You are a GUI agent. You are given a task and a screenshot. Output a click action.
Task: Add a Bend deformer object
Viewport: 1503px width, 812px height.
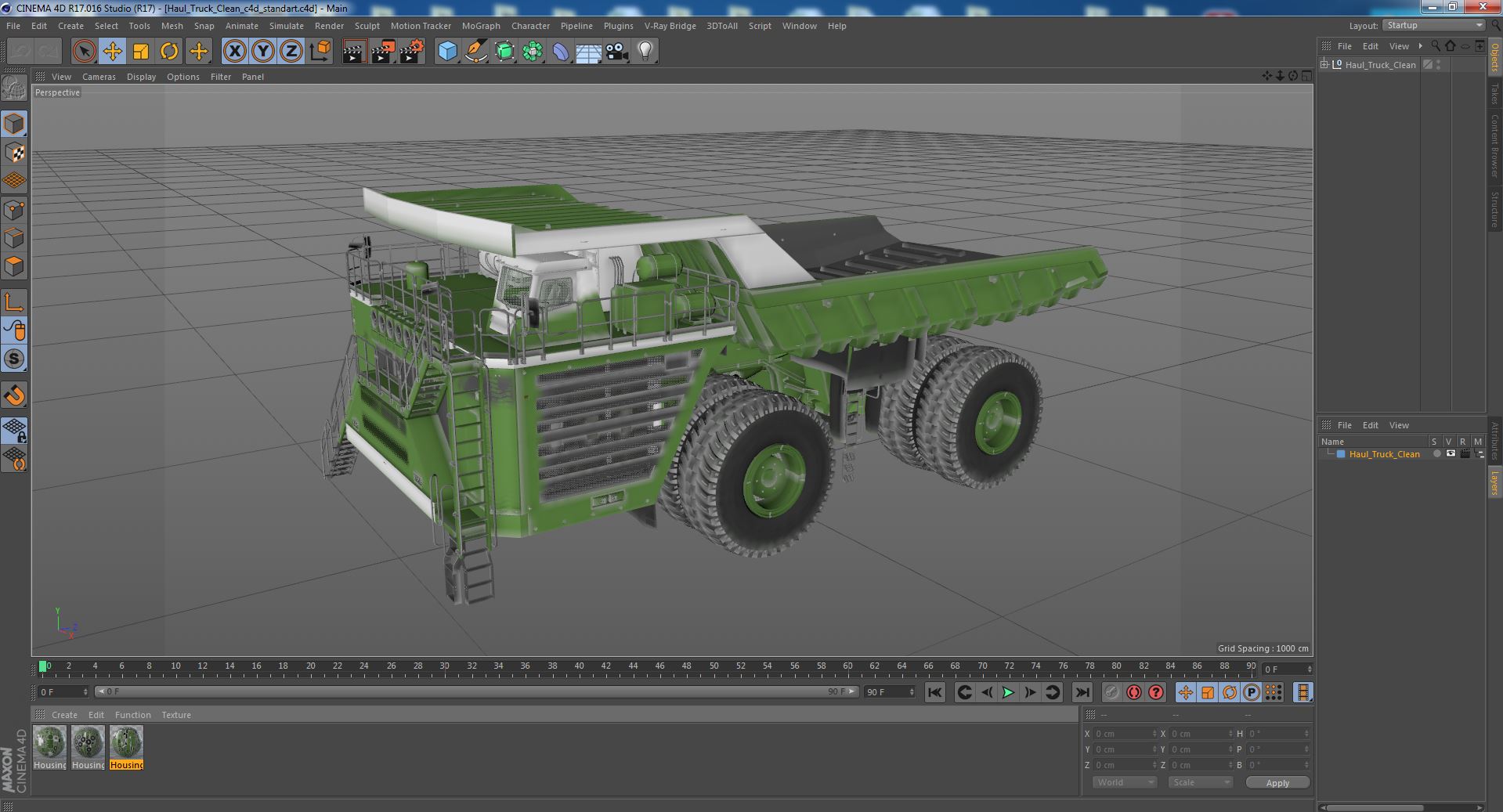[x=561, y=52]
